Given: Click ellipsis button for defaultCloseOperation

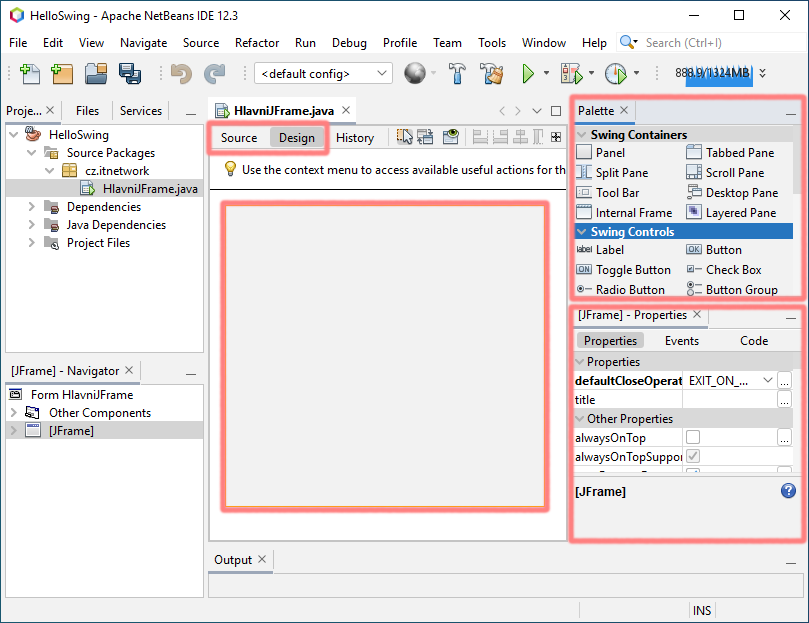Looking at the screenshot, I should 784,381.
